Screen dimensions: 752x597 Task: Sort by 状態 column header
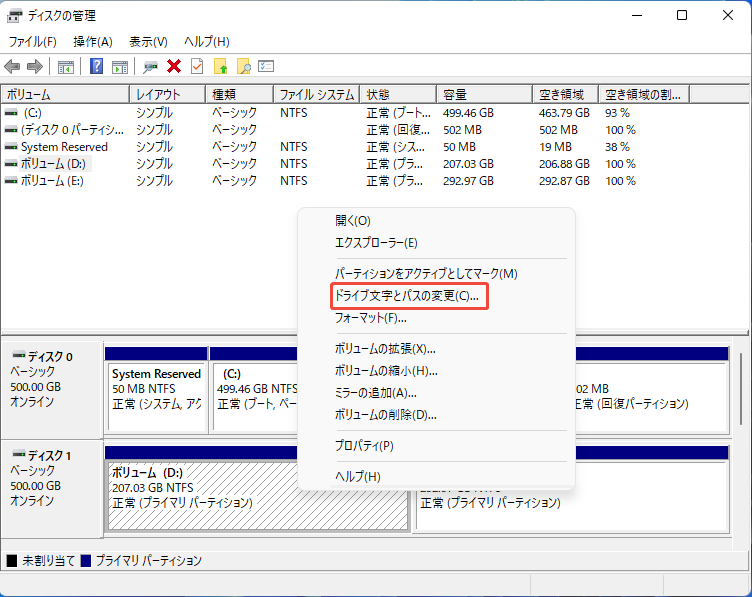point(398,94)
